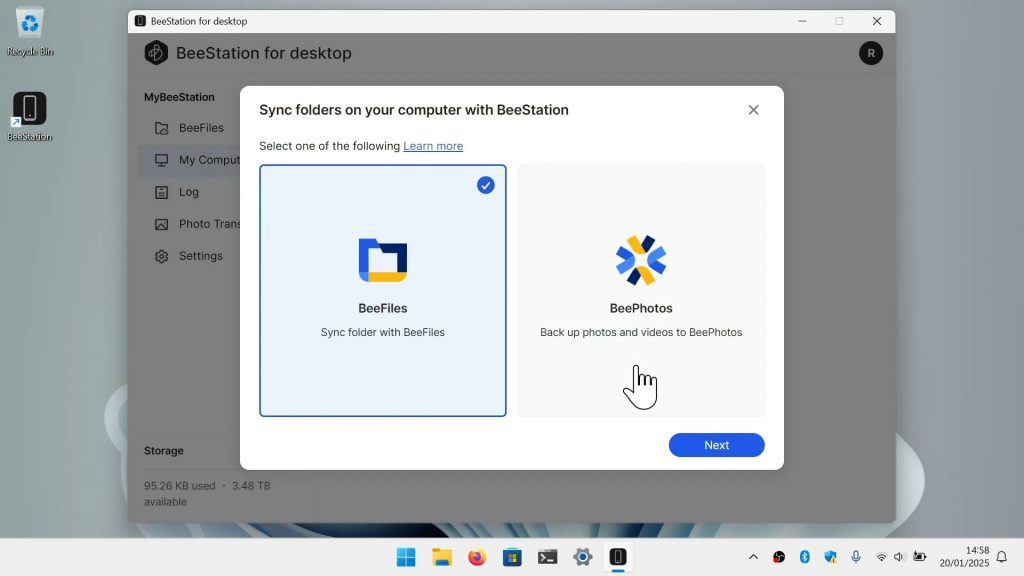Click the BeePhotos pinwheel logo icon

(641, 260)
